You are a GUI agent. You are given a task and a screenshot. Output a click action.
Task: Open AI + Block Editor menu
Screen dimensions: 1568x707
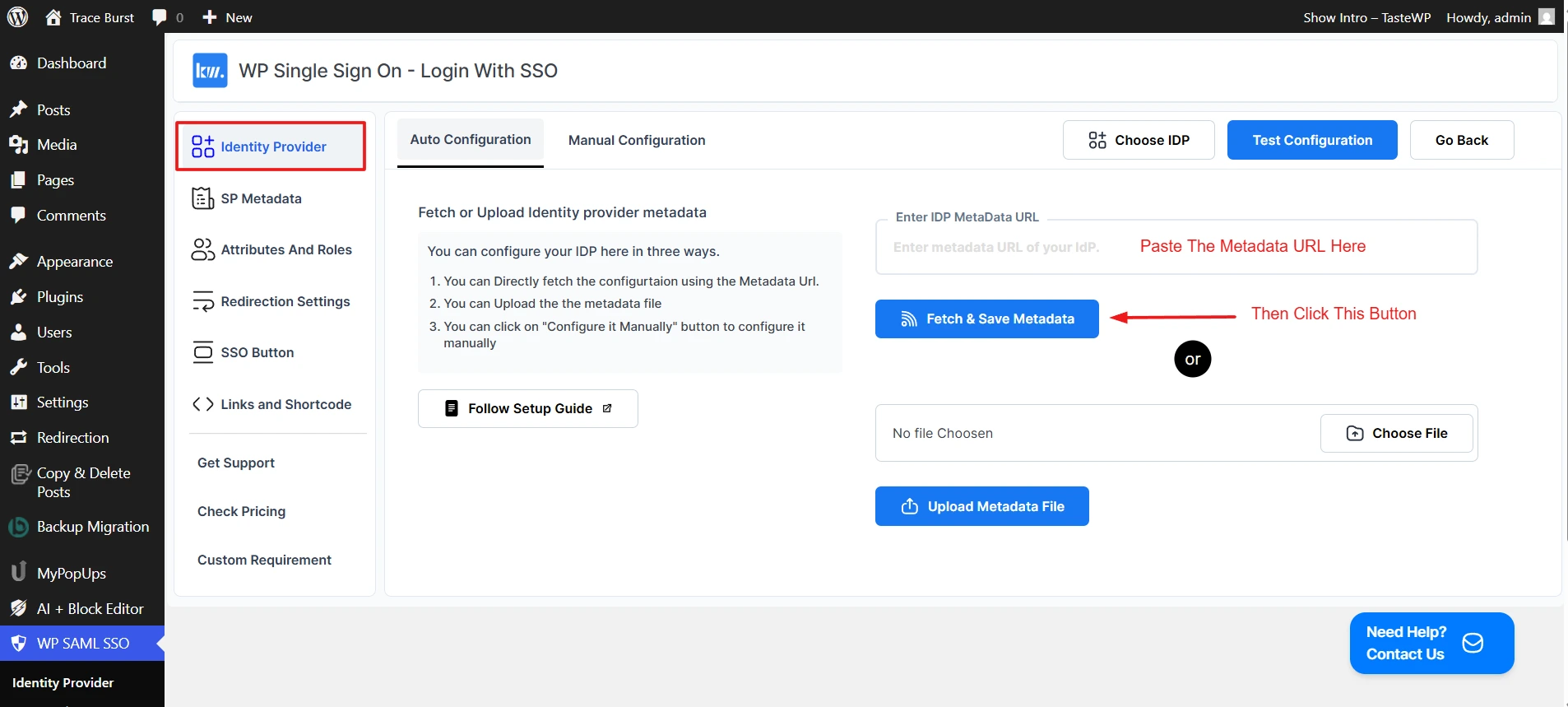tap(82, 609)
